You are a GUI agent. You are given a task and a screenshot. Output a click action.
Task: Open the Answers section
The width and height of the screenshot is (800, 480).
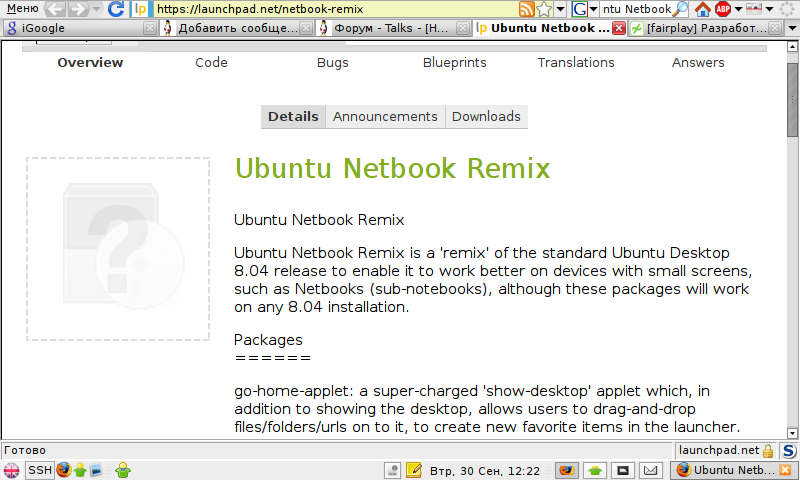[698, 63]
